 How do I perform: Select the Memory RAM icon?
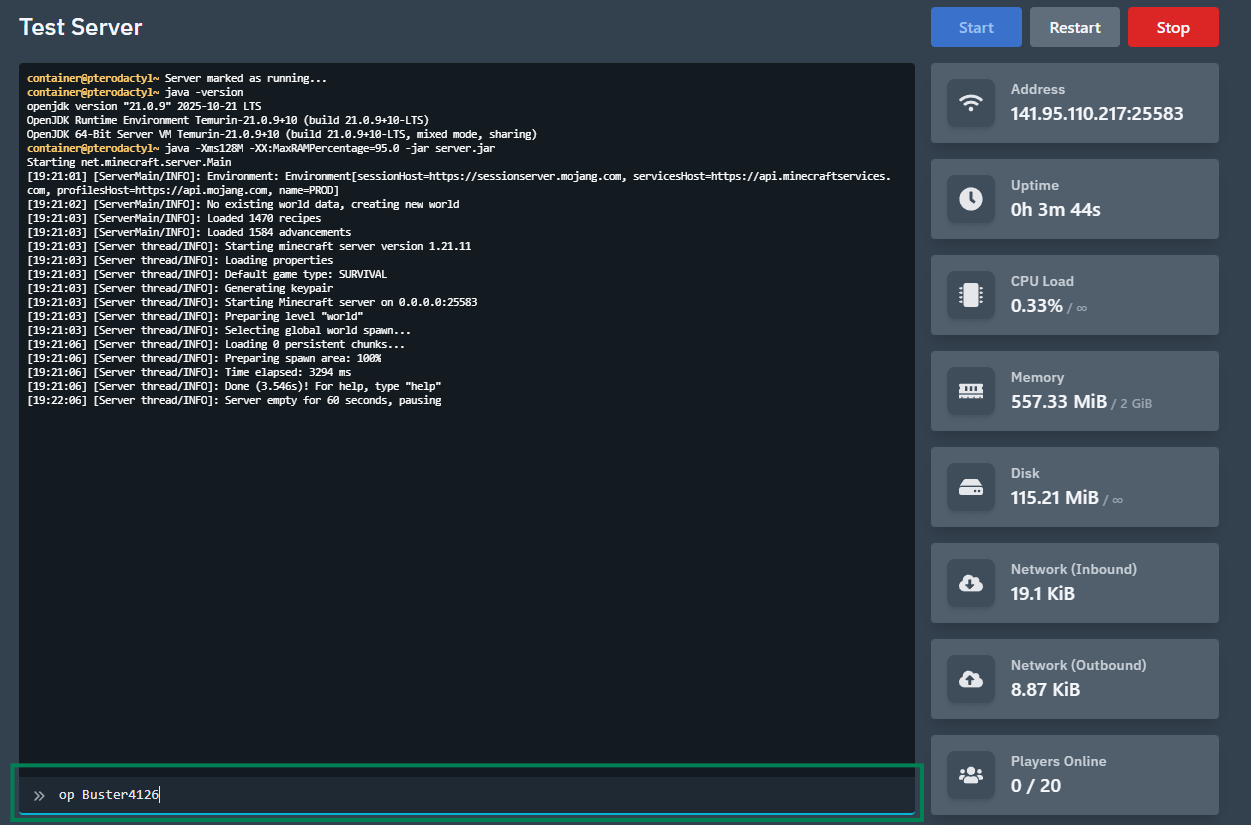tap(970, 391)
